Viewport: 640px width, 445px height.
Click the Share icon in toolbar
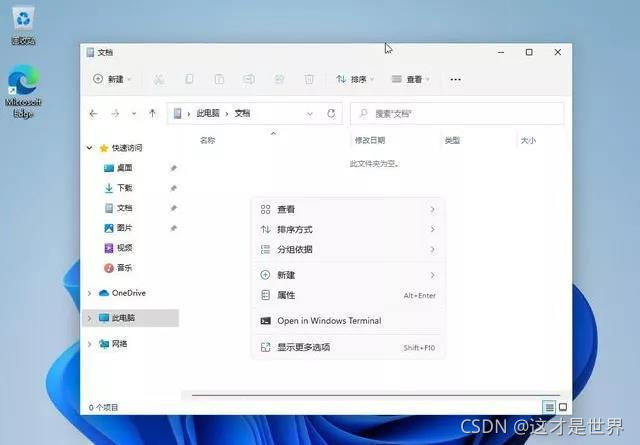coord(279,79)
